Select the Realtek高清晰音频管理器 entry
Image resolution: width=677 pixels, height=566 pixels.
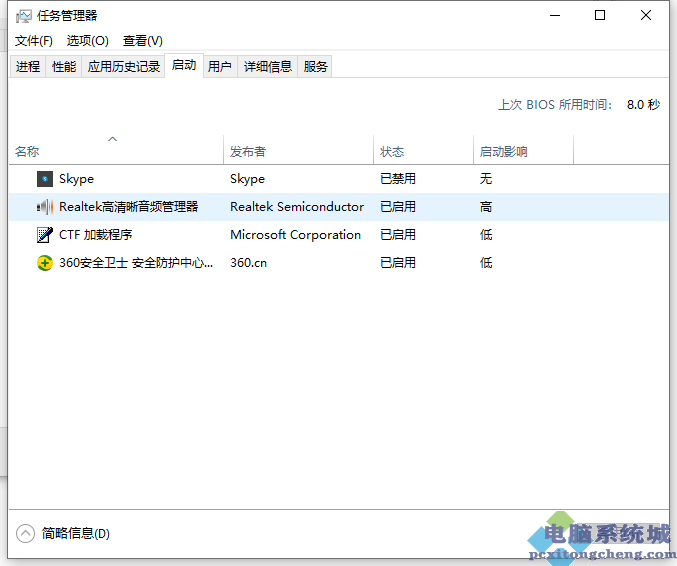point(129,207)
